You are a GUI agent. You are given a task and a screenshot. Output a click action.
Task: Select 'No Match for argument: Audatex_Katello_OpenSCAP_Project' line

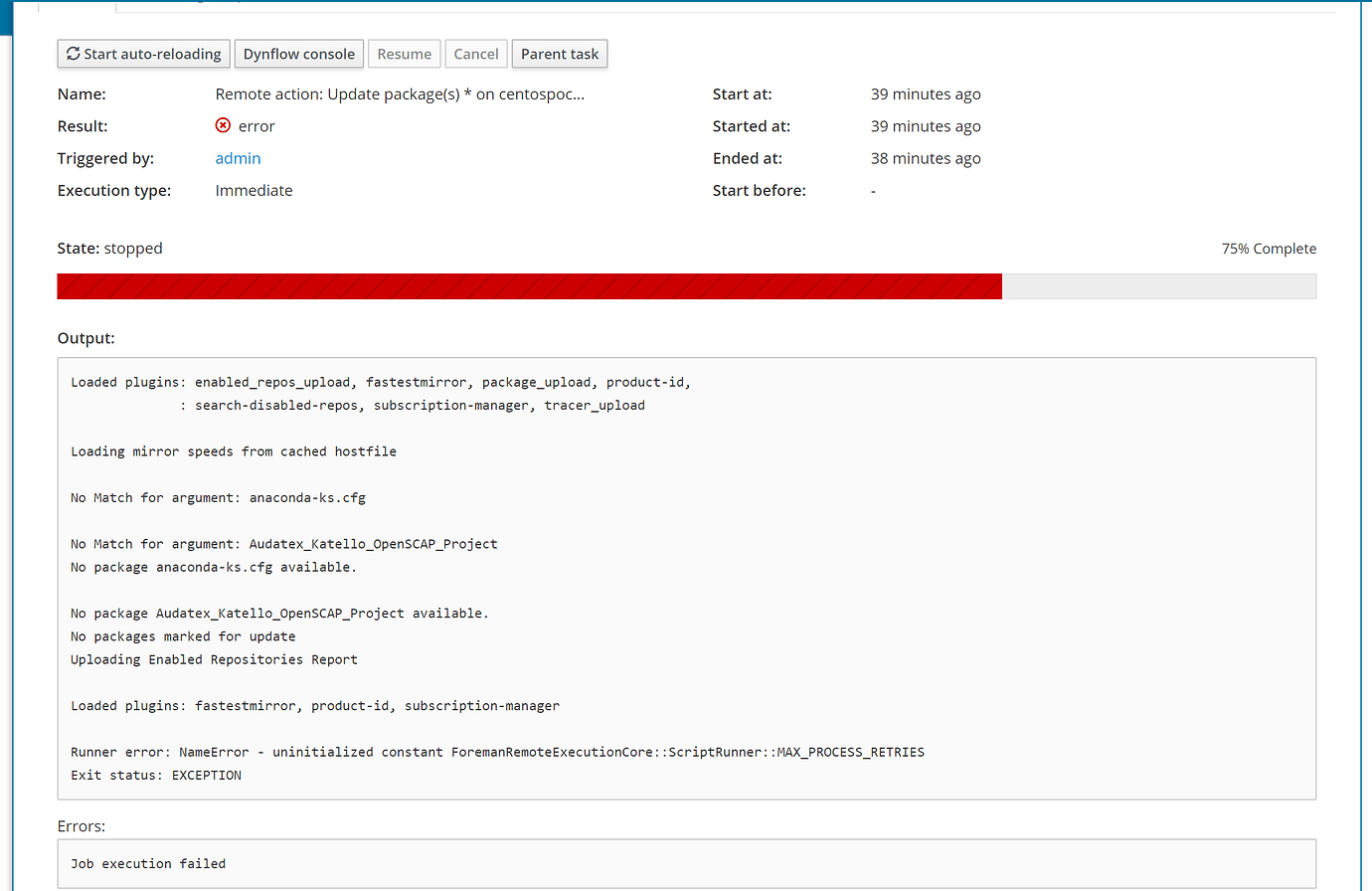coord(284,544)
